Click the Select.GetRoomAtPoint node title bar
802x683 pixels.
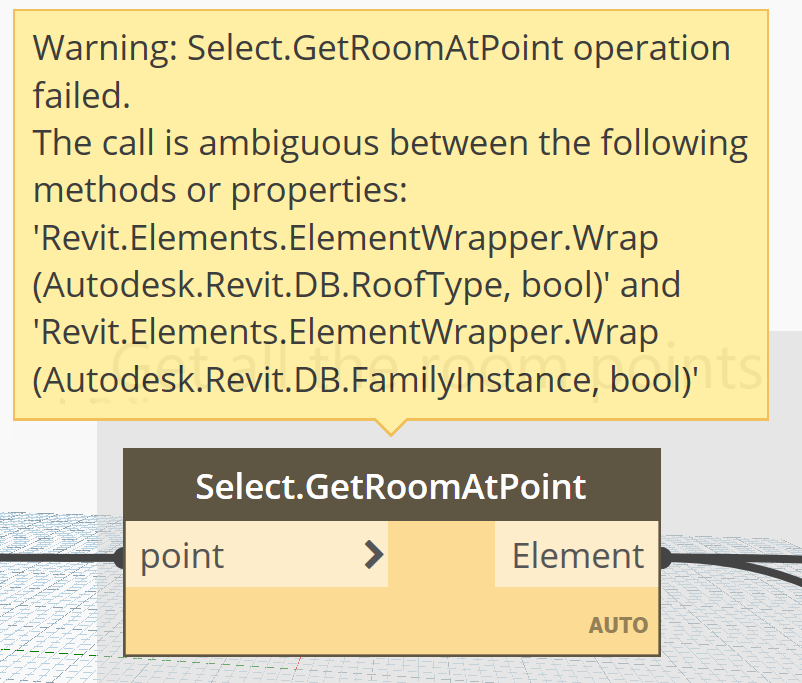(x=391, y=485)
